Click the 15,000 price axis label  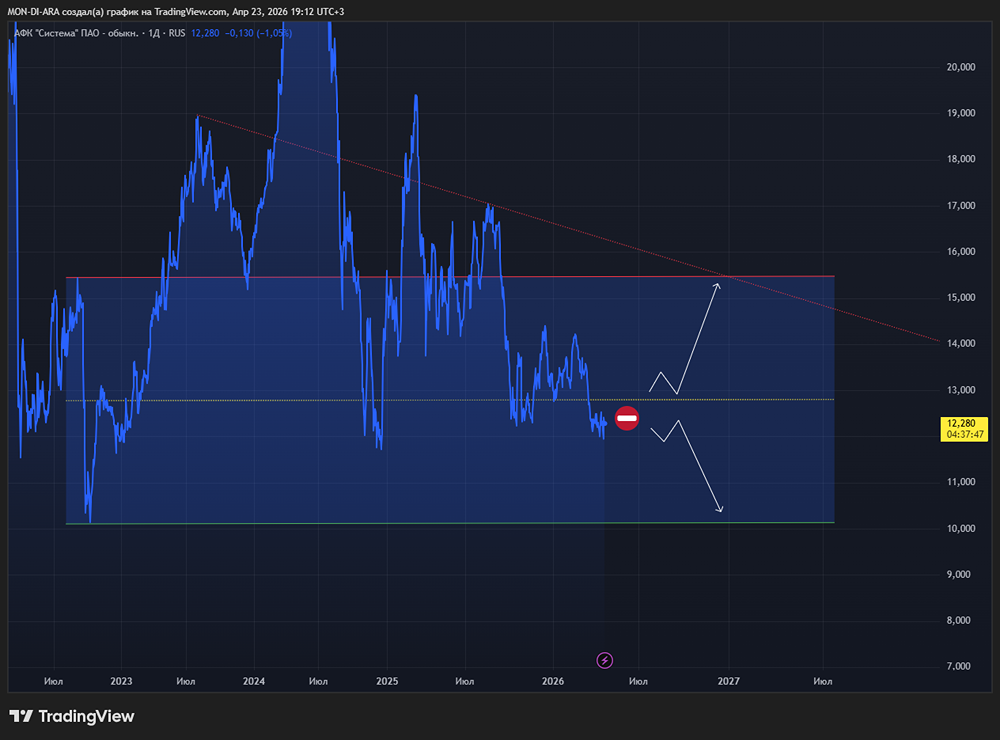point(960,297)
